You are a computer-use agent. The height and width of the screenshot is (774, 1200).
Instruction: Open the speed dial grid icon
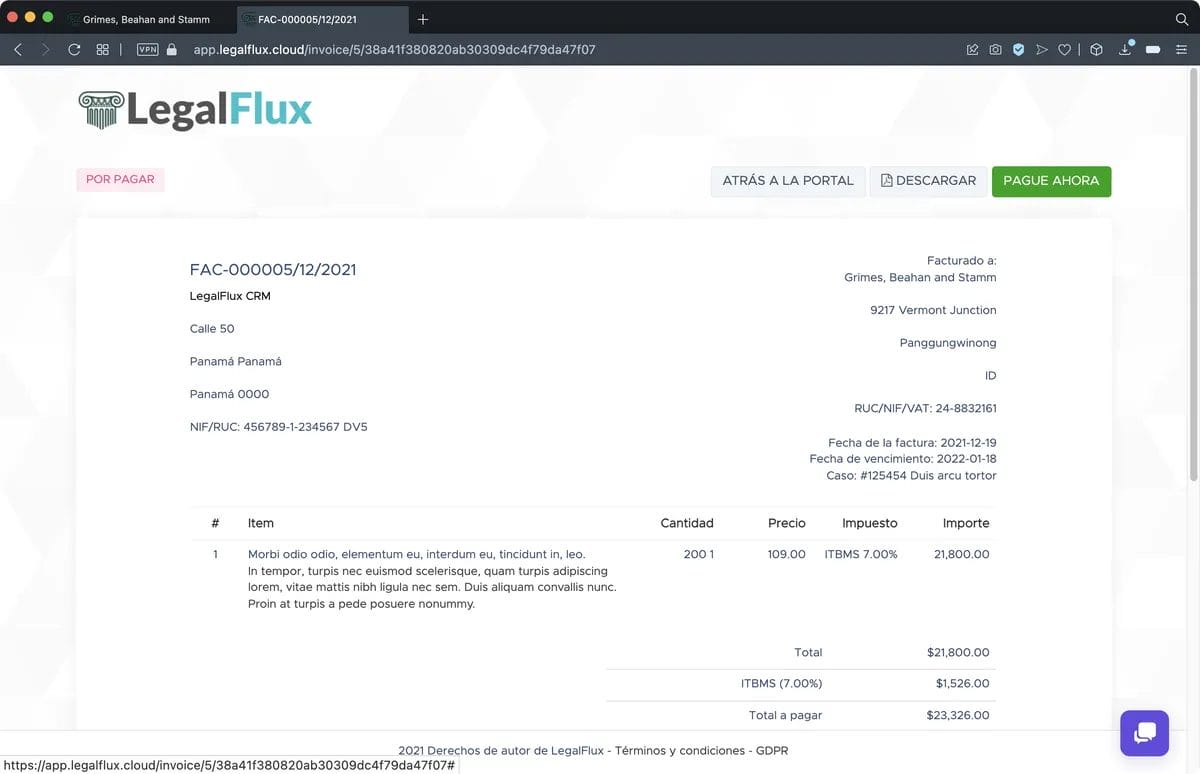pos(102,49)
